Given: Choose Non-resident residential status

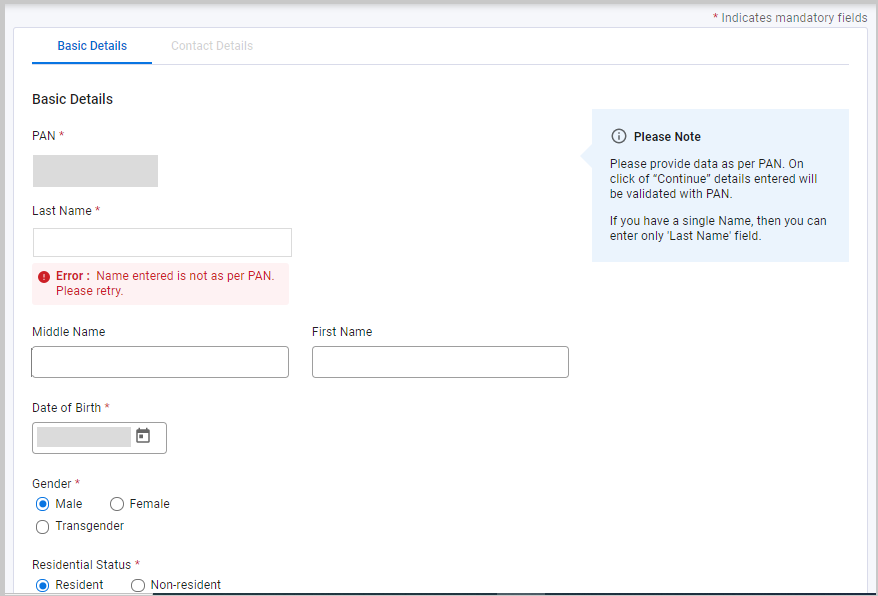Looking at the screenshot, I should coord(138,585).
